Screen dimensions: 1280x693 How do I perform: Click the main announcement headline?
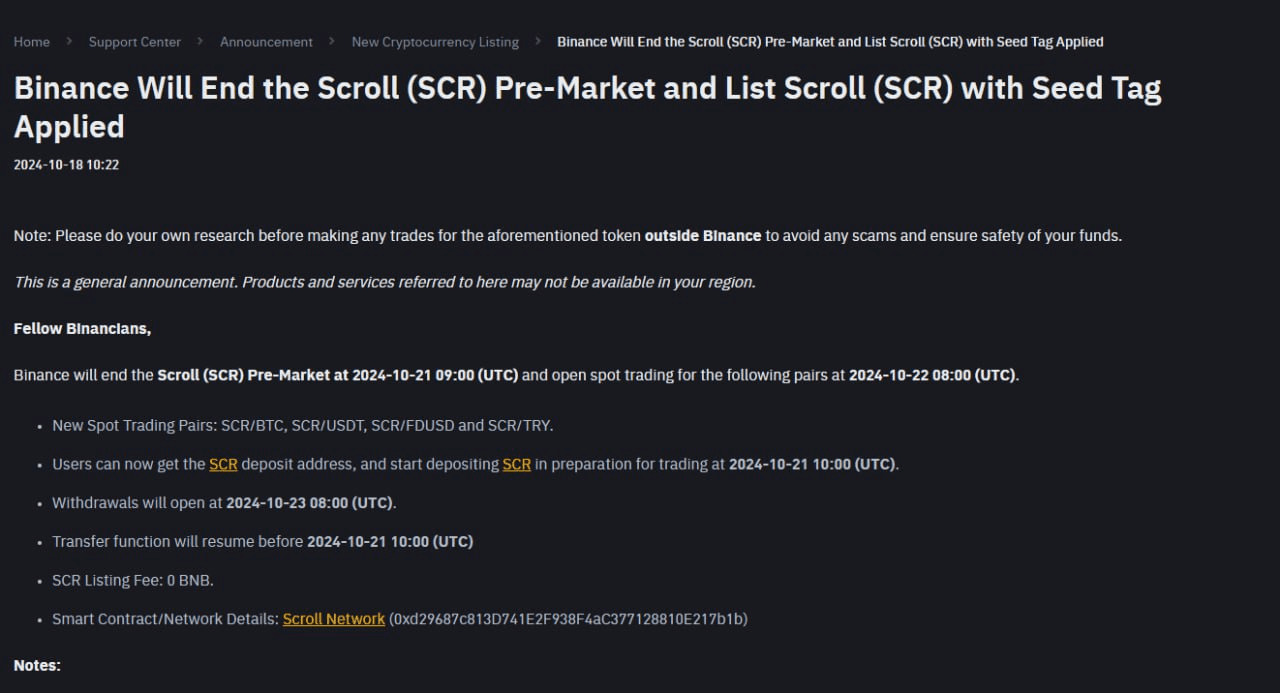click(x=587, y=107)
